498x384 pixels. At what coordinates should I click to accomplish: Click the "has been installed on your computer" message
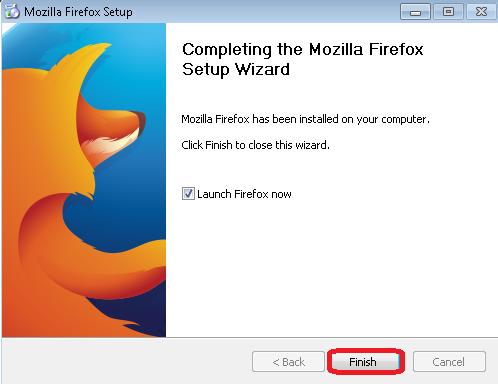click(341, 119)
